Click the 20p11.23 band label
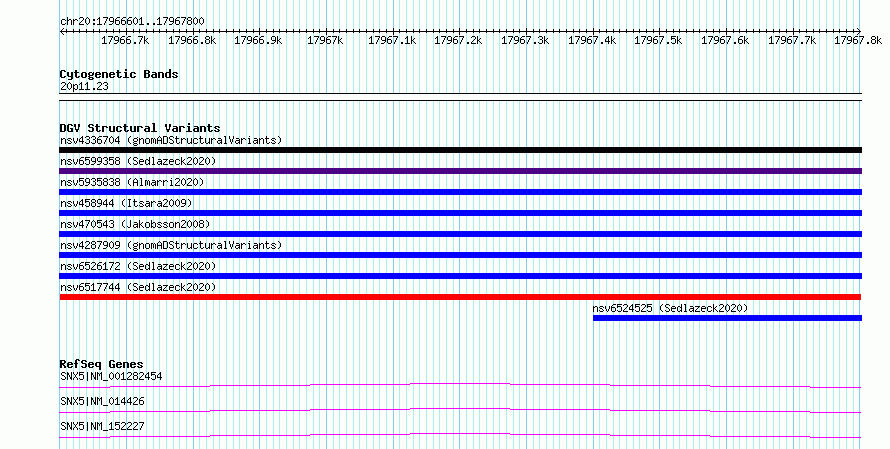890x449 pixels. (x=84, y=87)
